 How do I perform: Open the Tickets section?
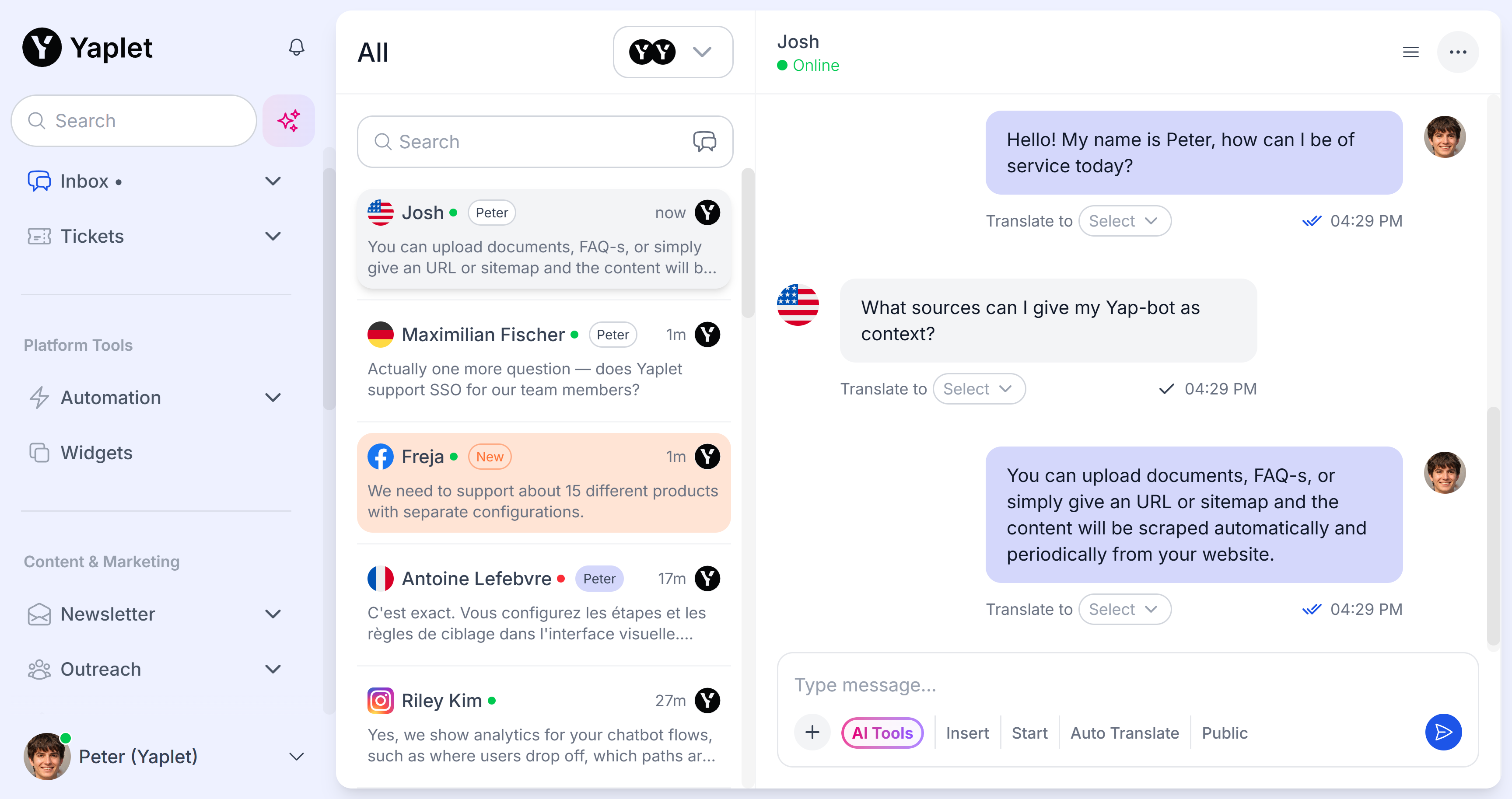[92, 236]
